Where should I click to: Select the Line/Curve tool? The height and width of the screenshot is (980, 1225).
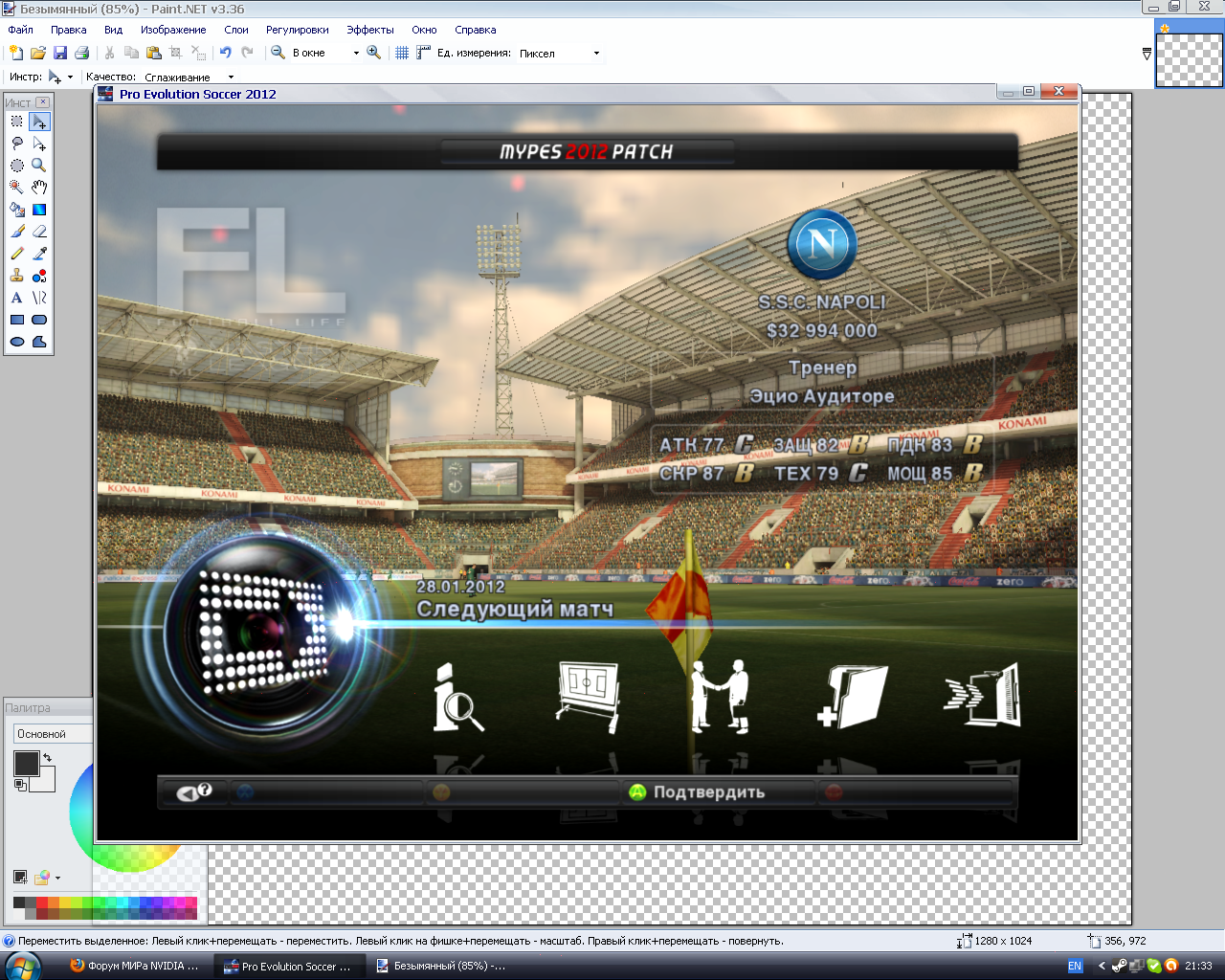(x=39, y=298)
